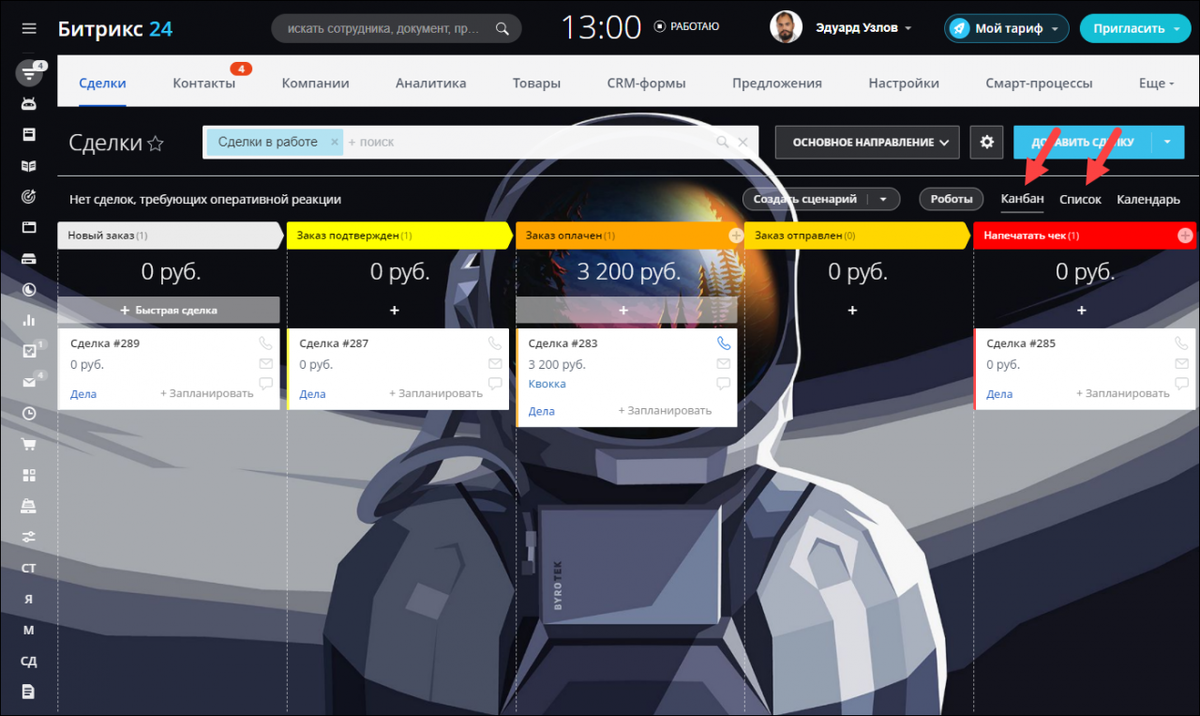Open the bar chart icon in sidebar
1200x716 pixels.
point(29,320)
